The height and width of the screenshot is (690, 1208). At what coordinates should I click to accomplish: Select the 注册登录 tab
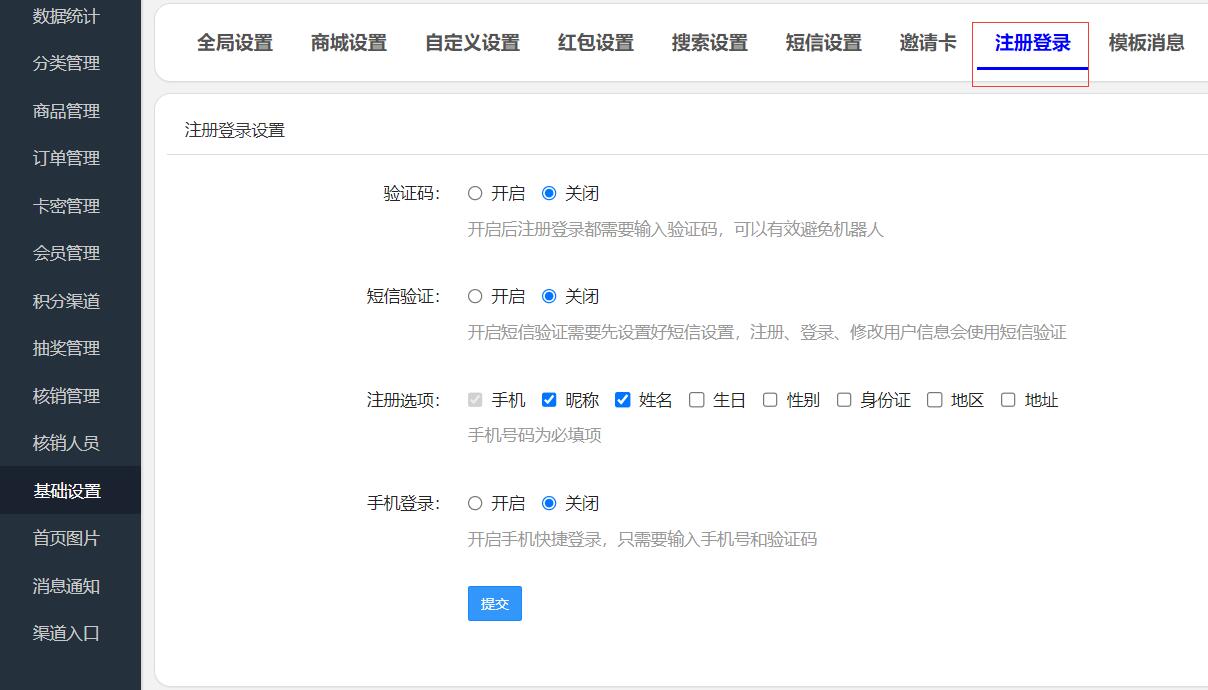pyautogui.click(x=1033, y=43)
